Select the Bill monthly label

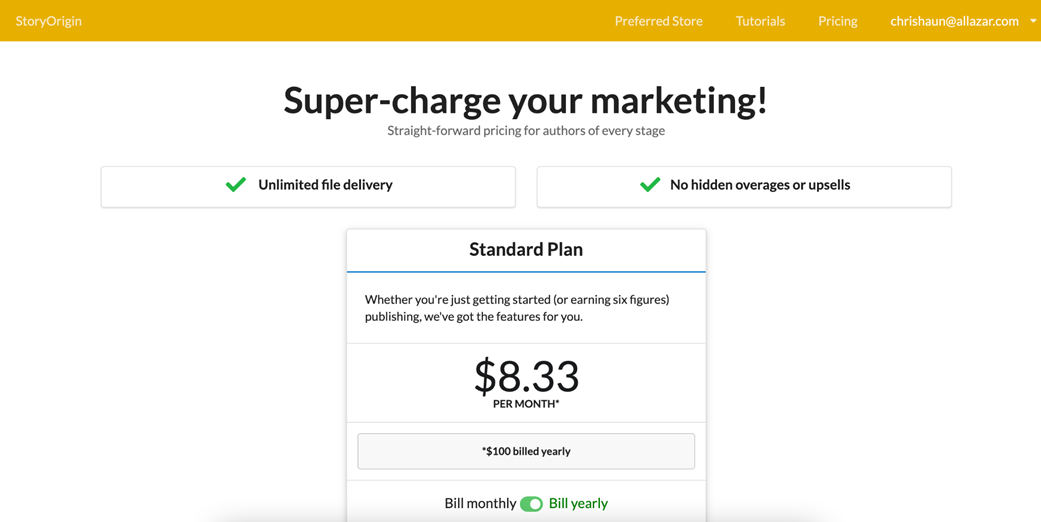point(480,504)
